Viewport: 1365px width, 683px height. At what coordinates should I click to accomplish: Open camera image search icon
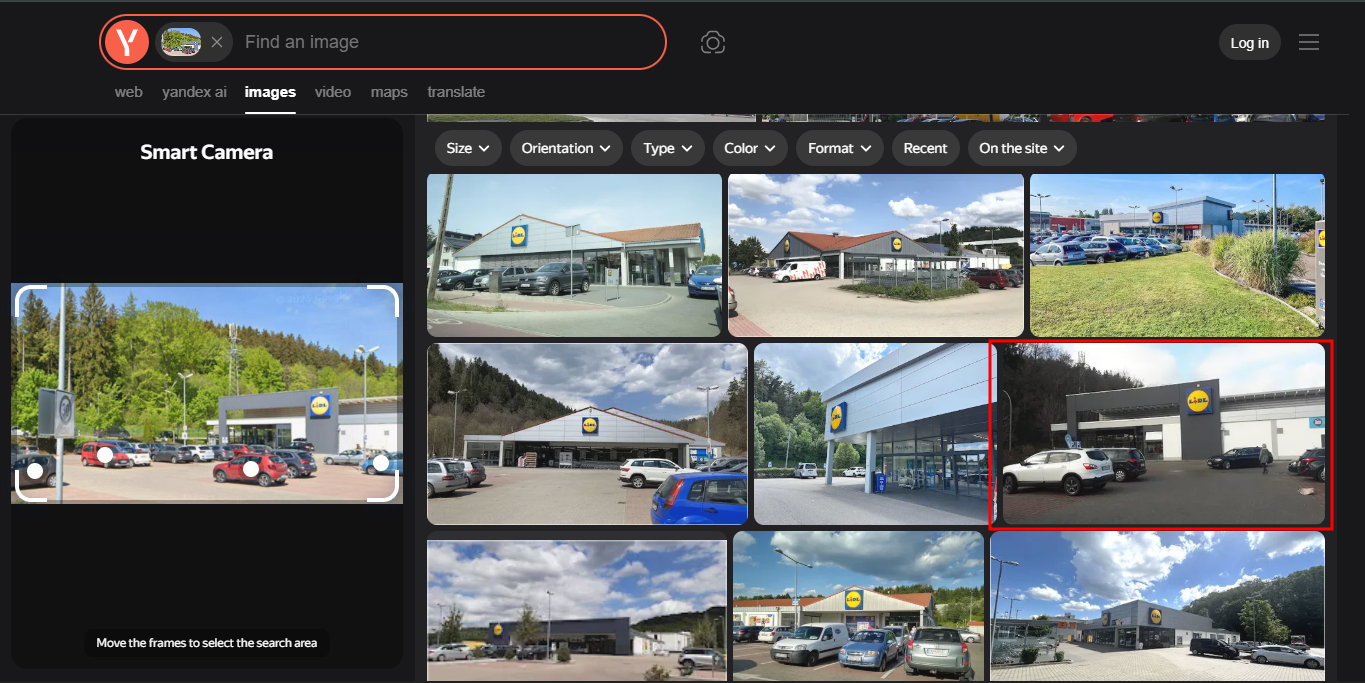point(712,42)
